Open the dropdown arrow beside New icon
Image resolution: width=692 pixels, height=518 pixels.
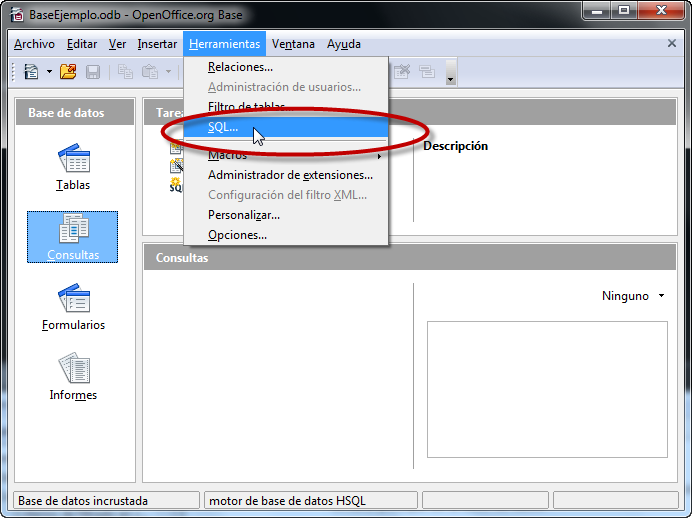(x=49, y=71)
